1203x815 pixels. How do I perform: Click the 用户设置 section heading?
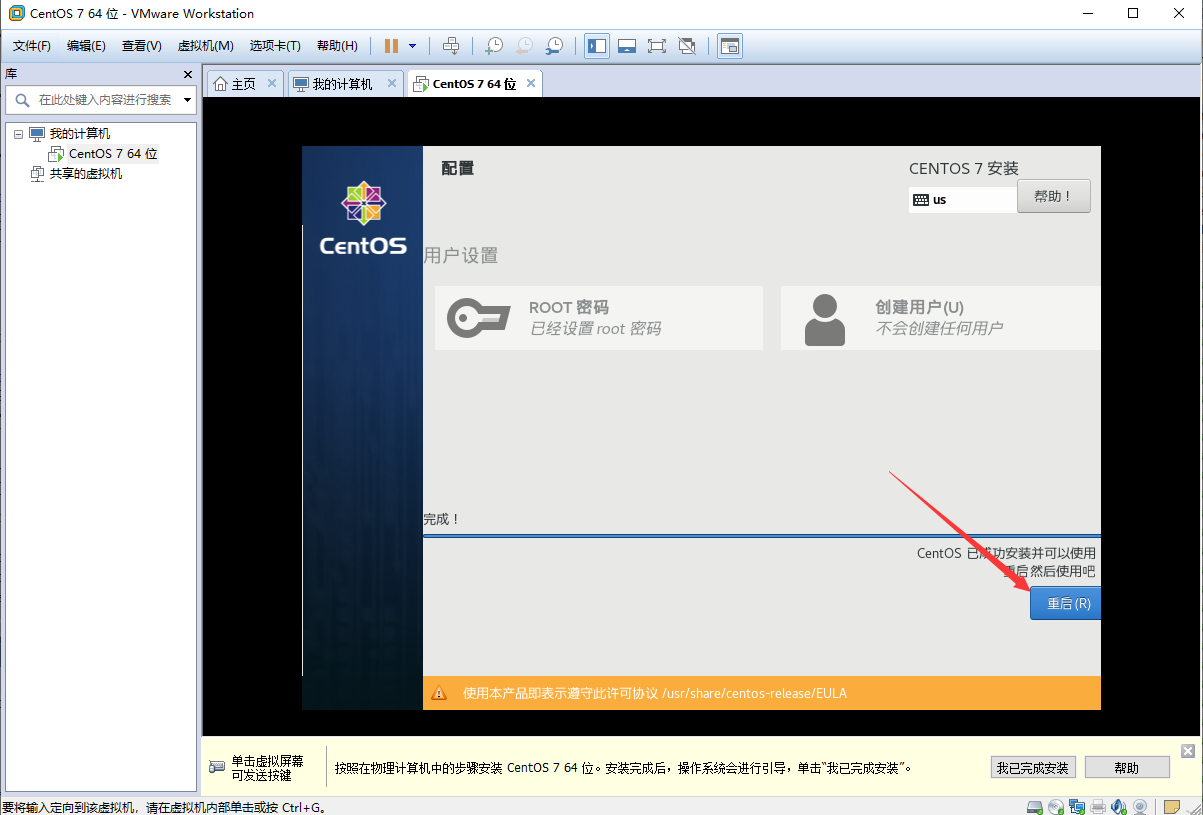461,255
